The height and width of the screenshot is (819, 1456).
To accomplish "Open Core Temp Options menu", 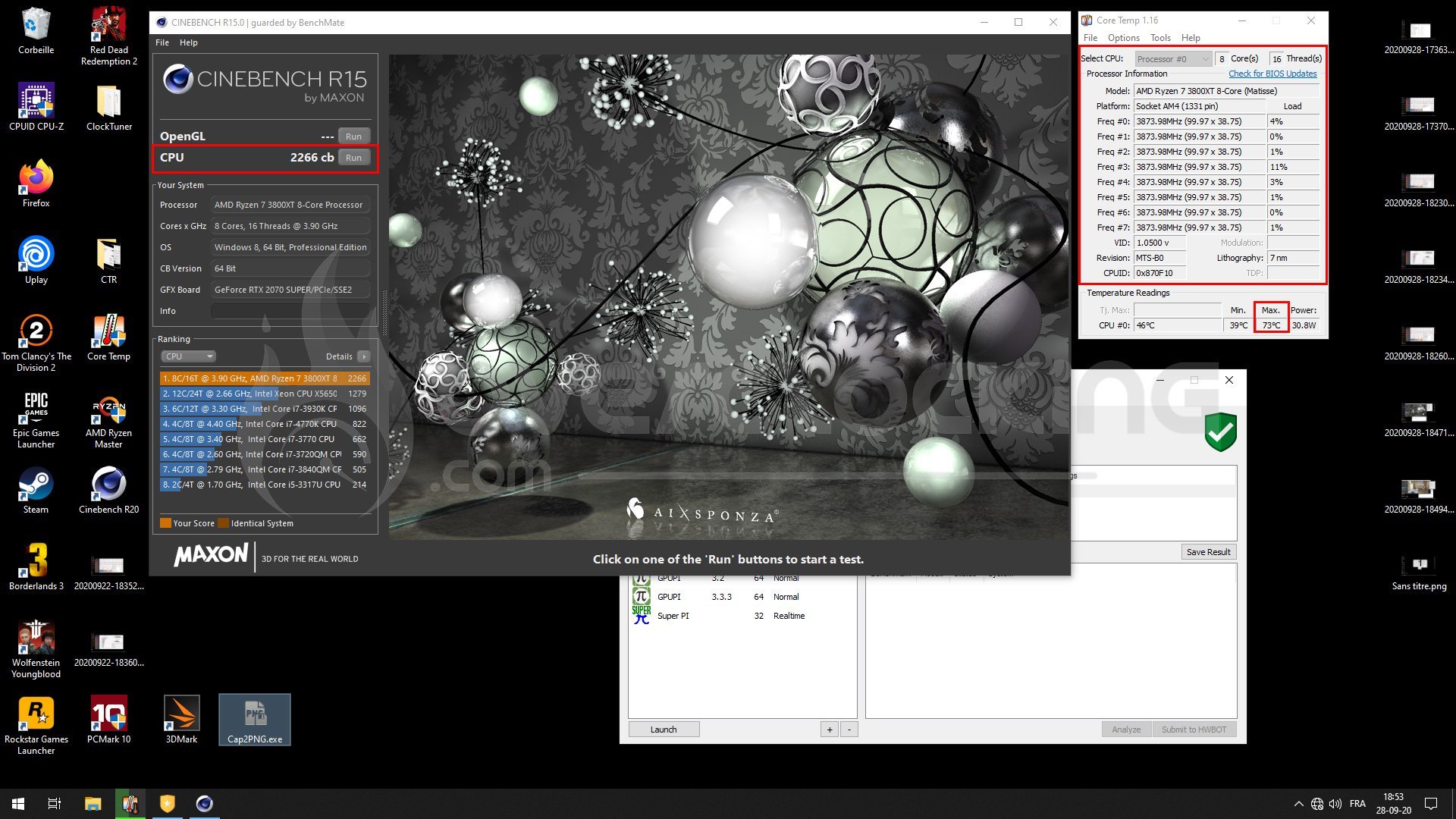I will 1123,38.
